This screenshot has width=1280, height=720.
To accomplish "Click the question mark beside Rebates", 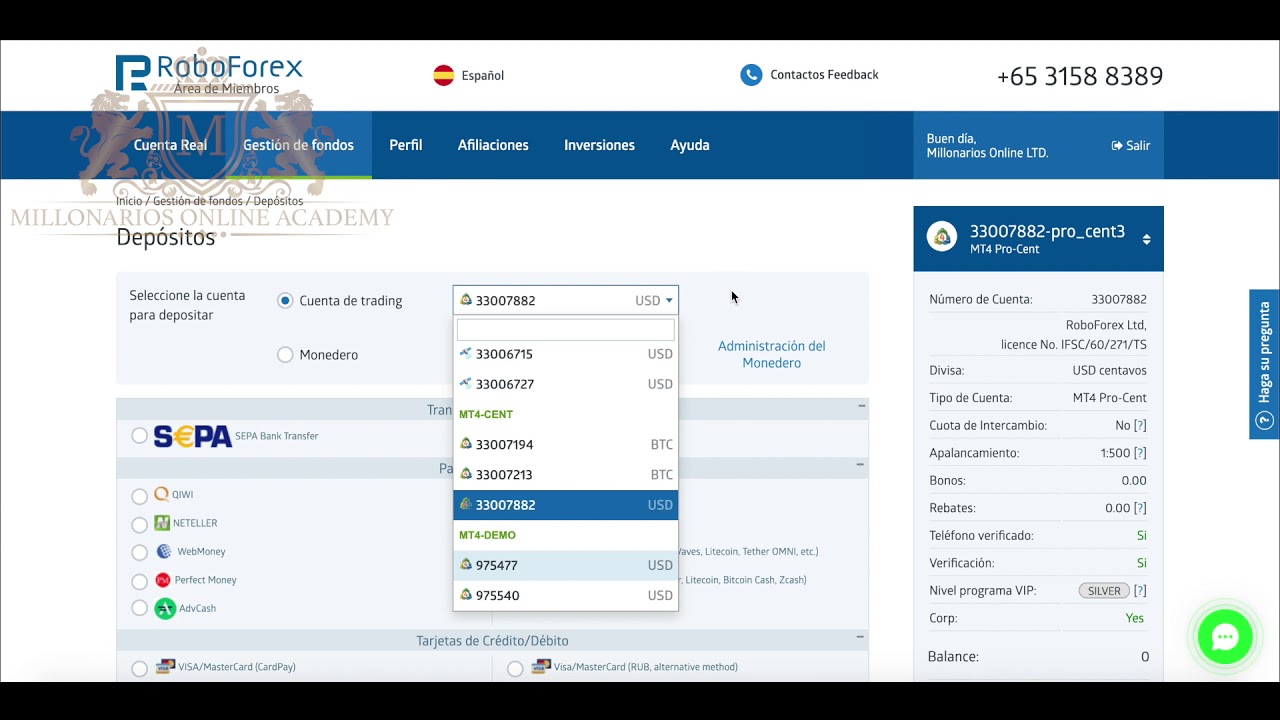I will tap(1140, 508).
